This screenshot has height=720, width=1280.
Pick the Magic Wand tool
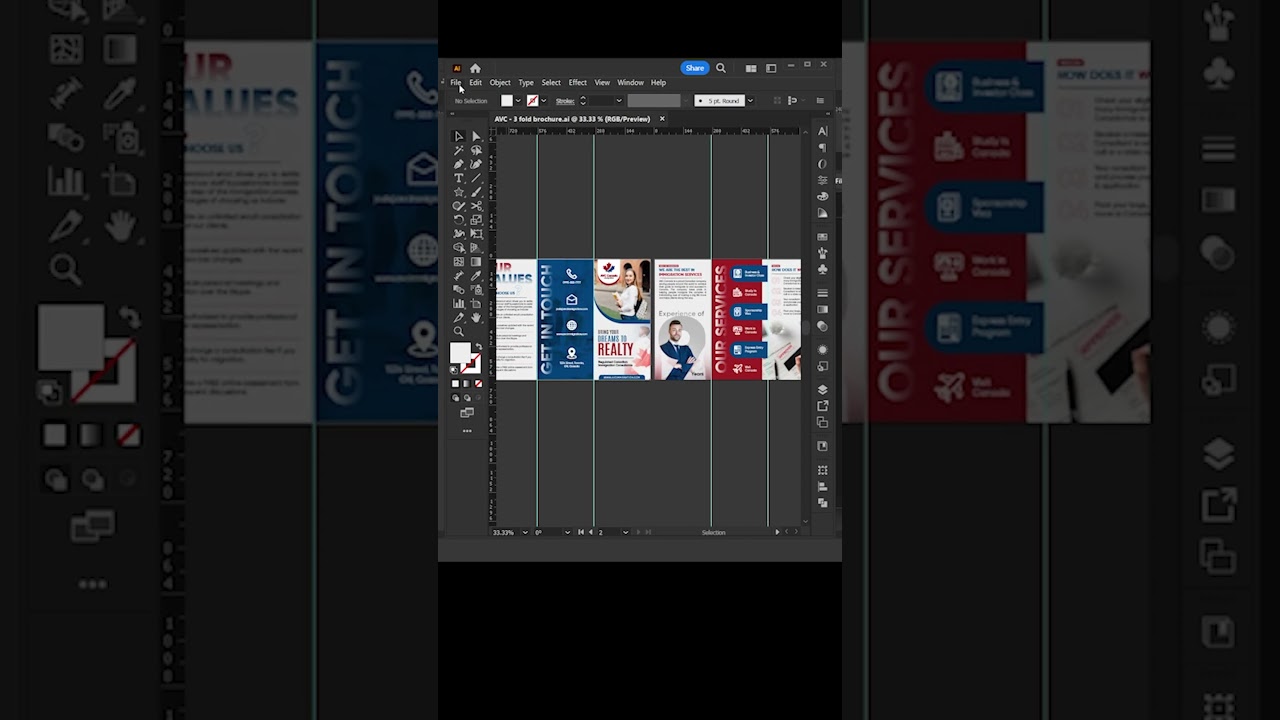(x=459, y=150)
